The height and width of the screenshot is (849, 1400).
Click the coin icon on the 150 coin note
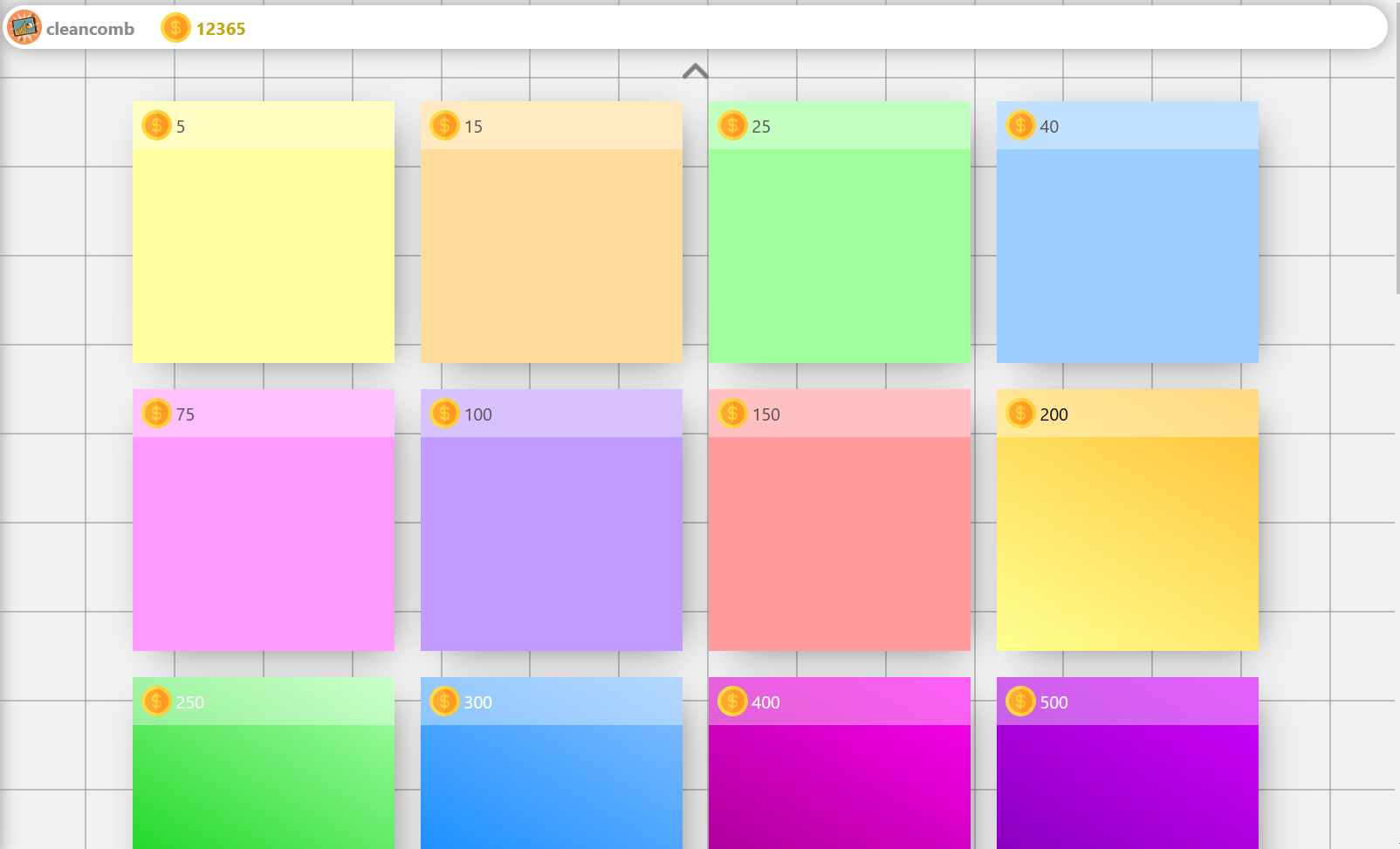(x=732, y=414)
